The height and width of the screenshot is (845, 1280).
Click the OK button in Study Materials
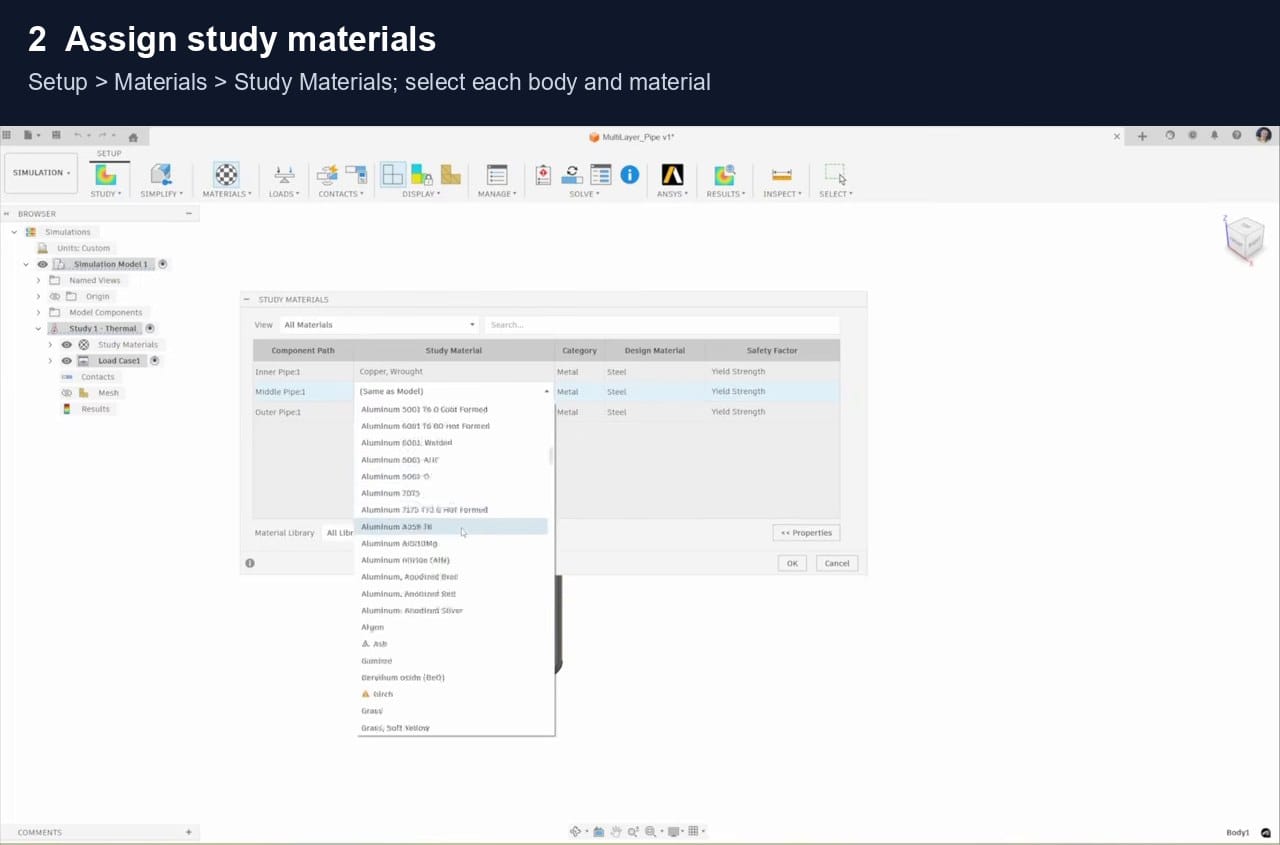point(792,563)
